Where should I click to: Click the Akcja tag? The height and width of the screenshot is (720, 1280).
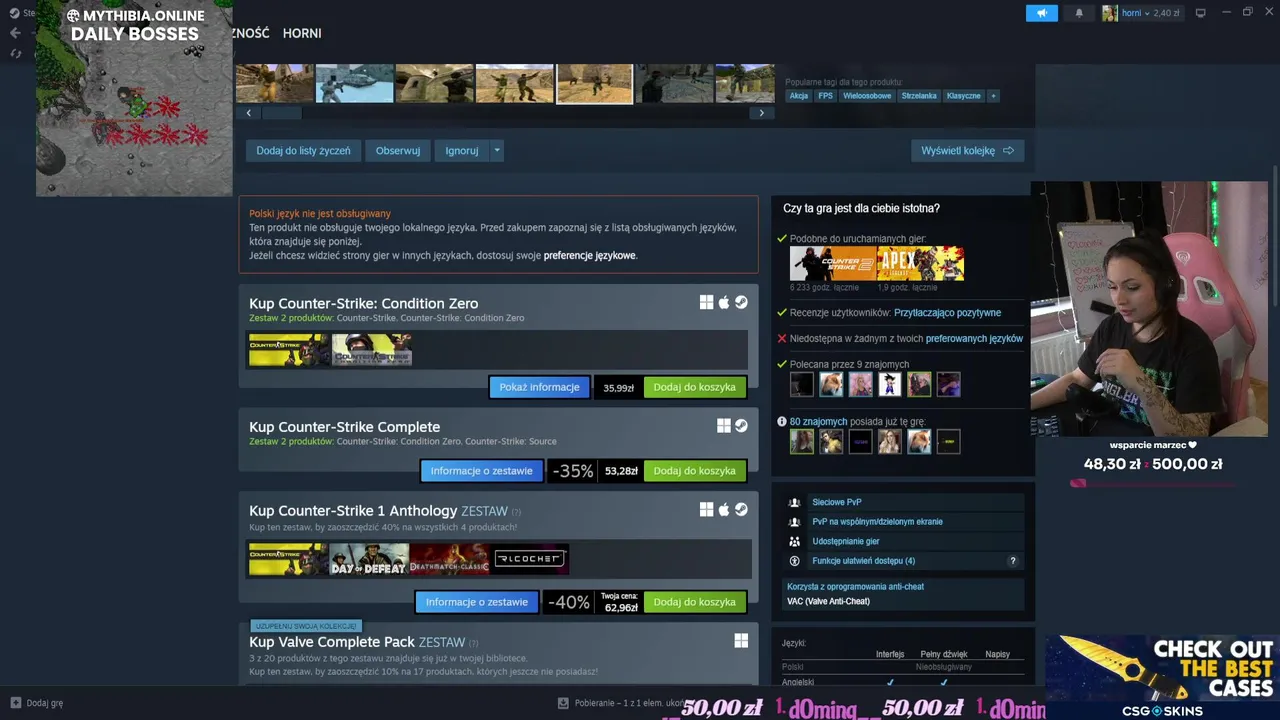point(798,96)
